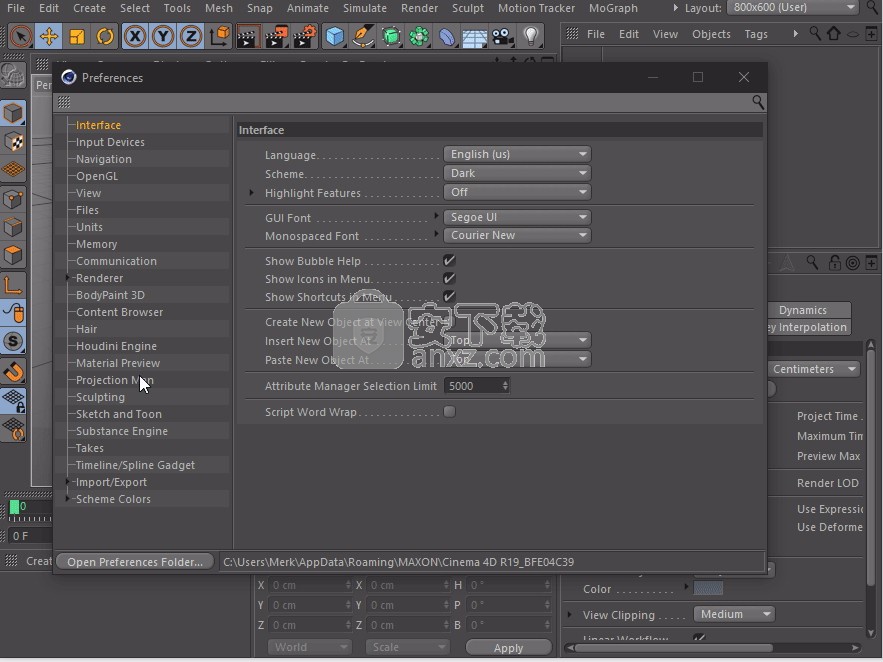This screenshot has height=662, width=883.
Task: Open the Simulate menu
Action: (365, 8)
